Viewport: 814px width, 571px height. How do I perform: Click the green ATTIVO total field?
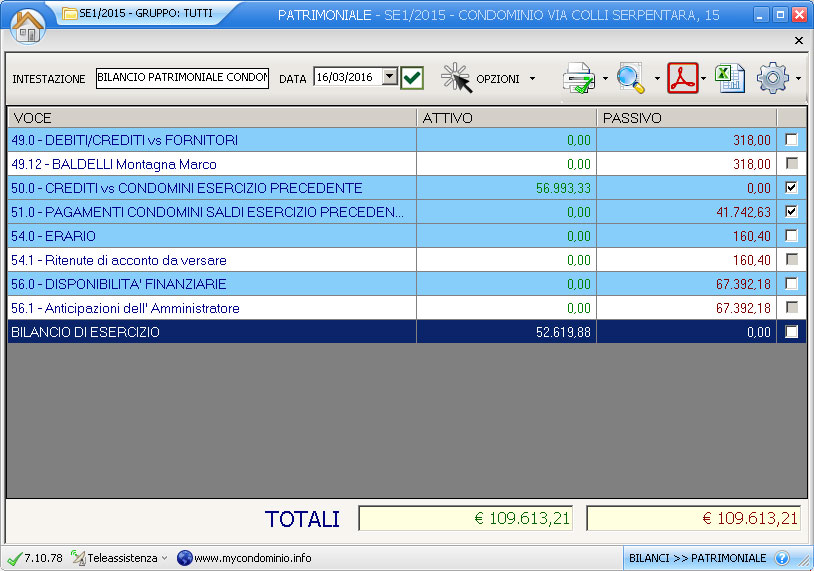465,518
